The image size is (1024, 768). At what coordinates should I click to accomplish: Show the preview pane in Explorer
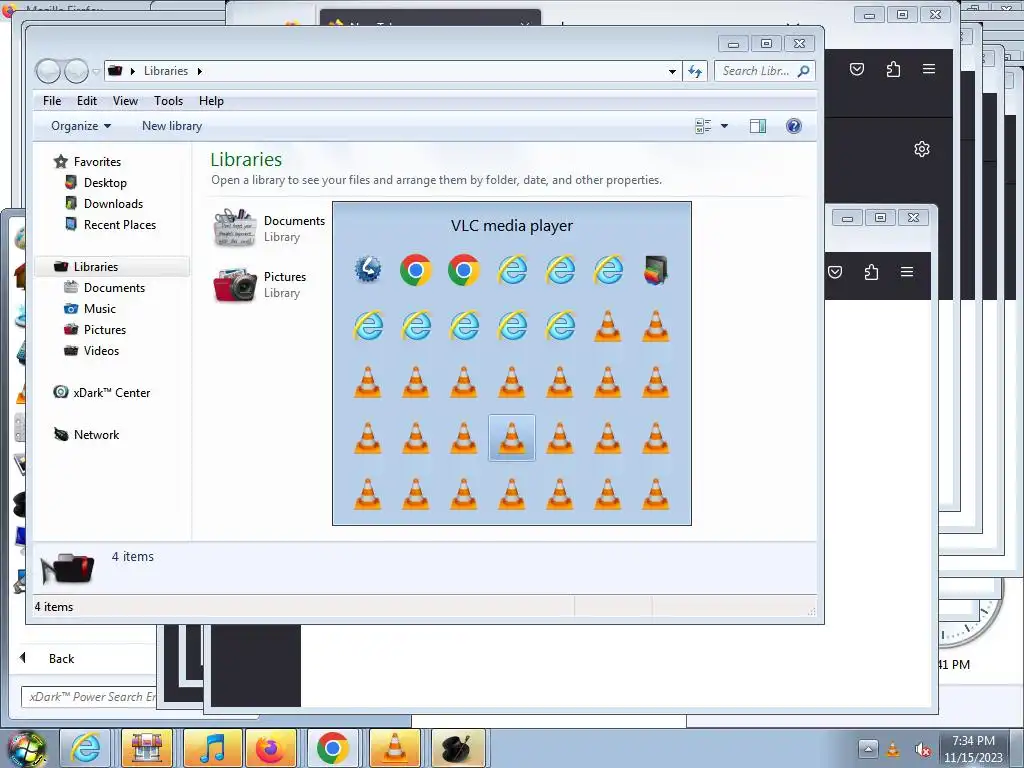758,126
